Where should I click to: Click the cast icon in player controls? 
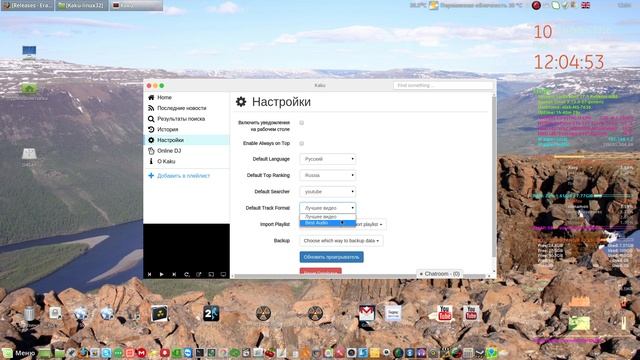tap(211, 274)
